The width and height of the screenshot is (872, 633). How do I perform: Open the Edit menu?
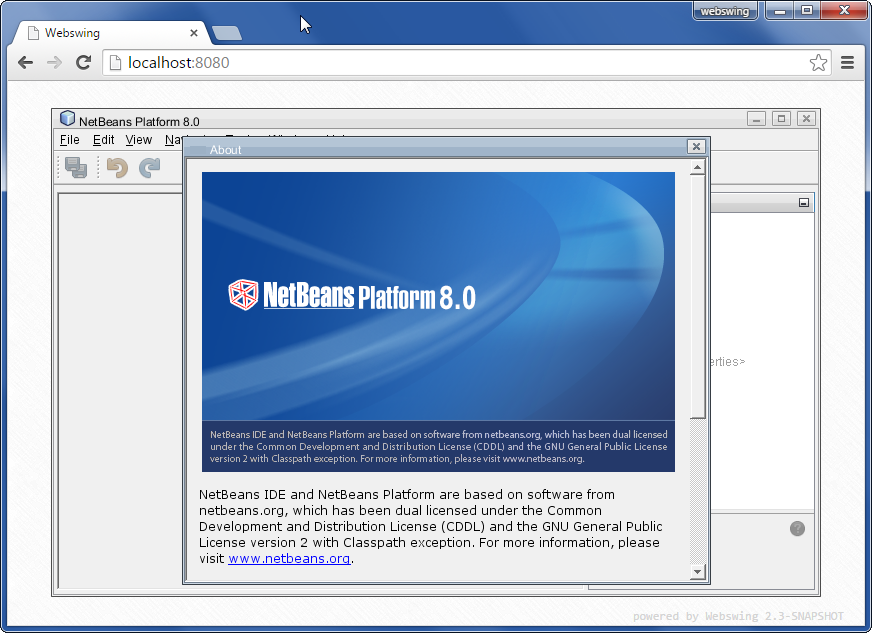pos(103,140)
